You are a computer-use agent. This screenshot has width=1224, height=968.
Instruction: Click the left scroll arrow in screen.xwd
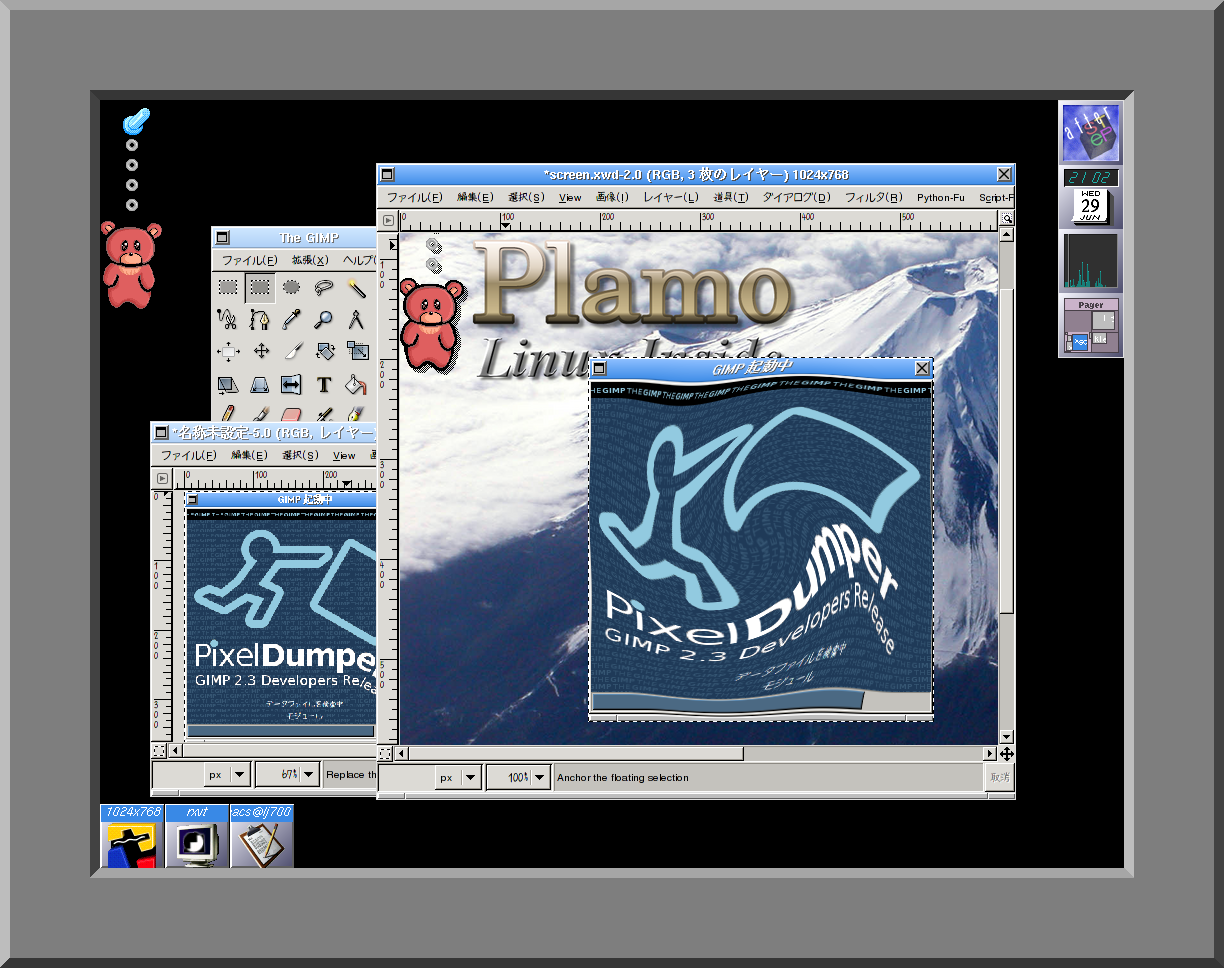tap(403, 753)
